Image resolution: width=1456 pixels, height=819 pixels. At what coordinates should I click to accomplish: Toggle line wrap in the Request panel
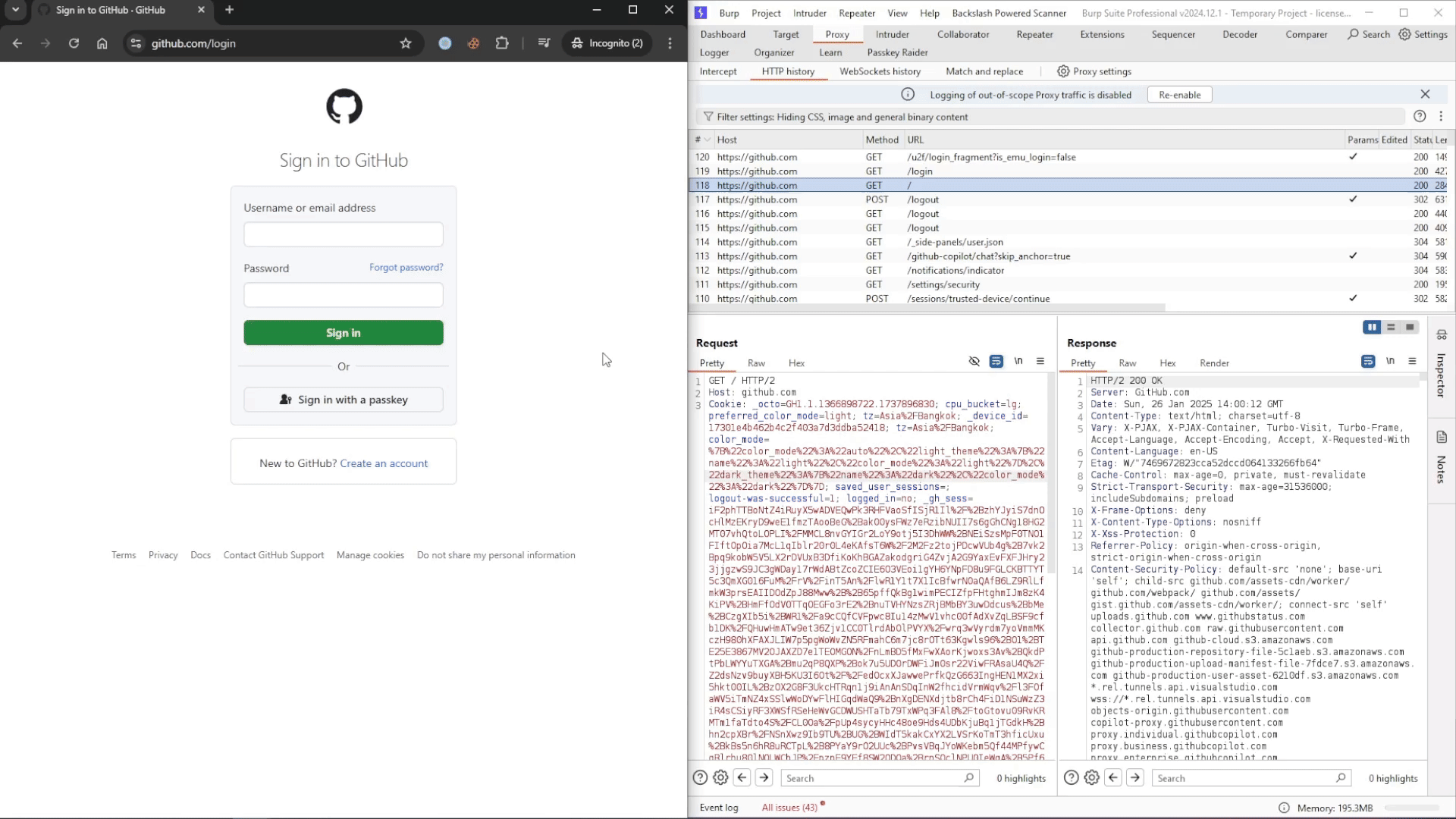996,361
